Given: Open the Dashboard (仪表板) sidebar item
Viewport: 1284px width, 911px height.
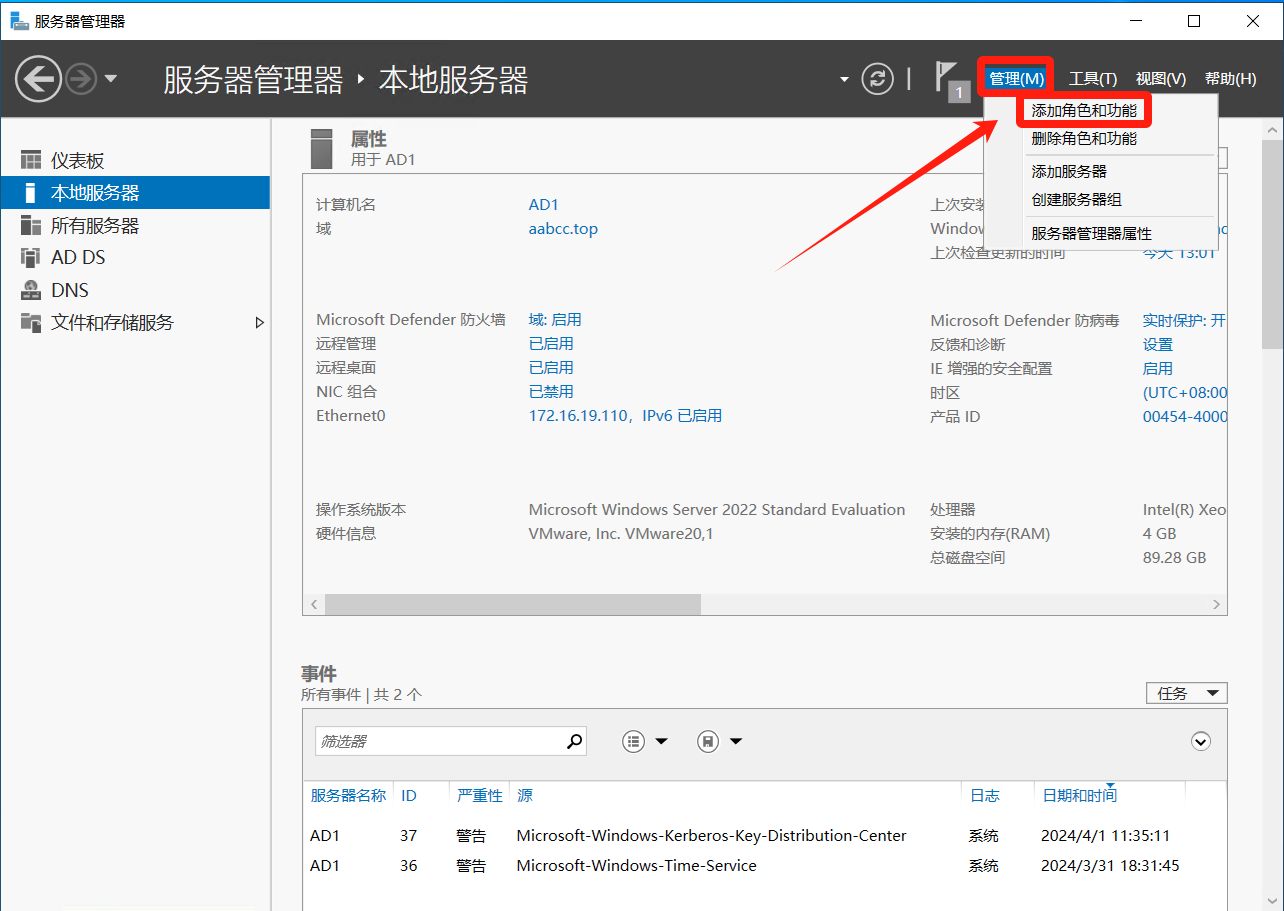Looking at the screenshot, I should pos(78,161).
